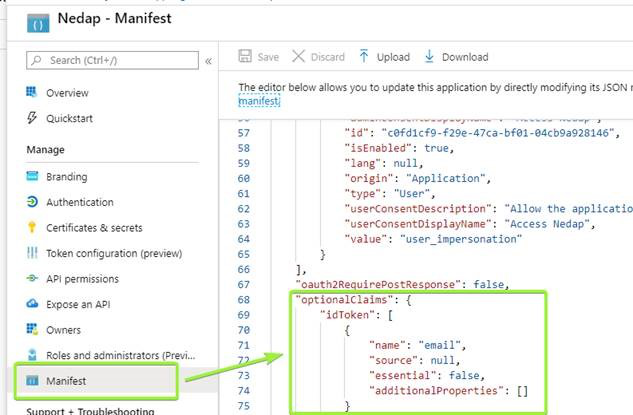Click the Discard X icon
This screenshot has width=633, height=415.
tap(298, 56)
